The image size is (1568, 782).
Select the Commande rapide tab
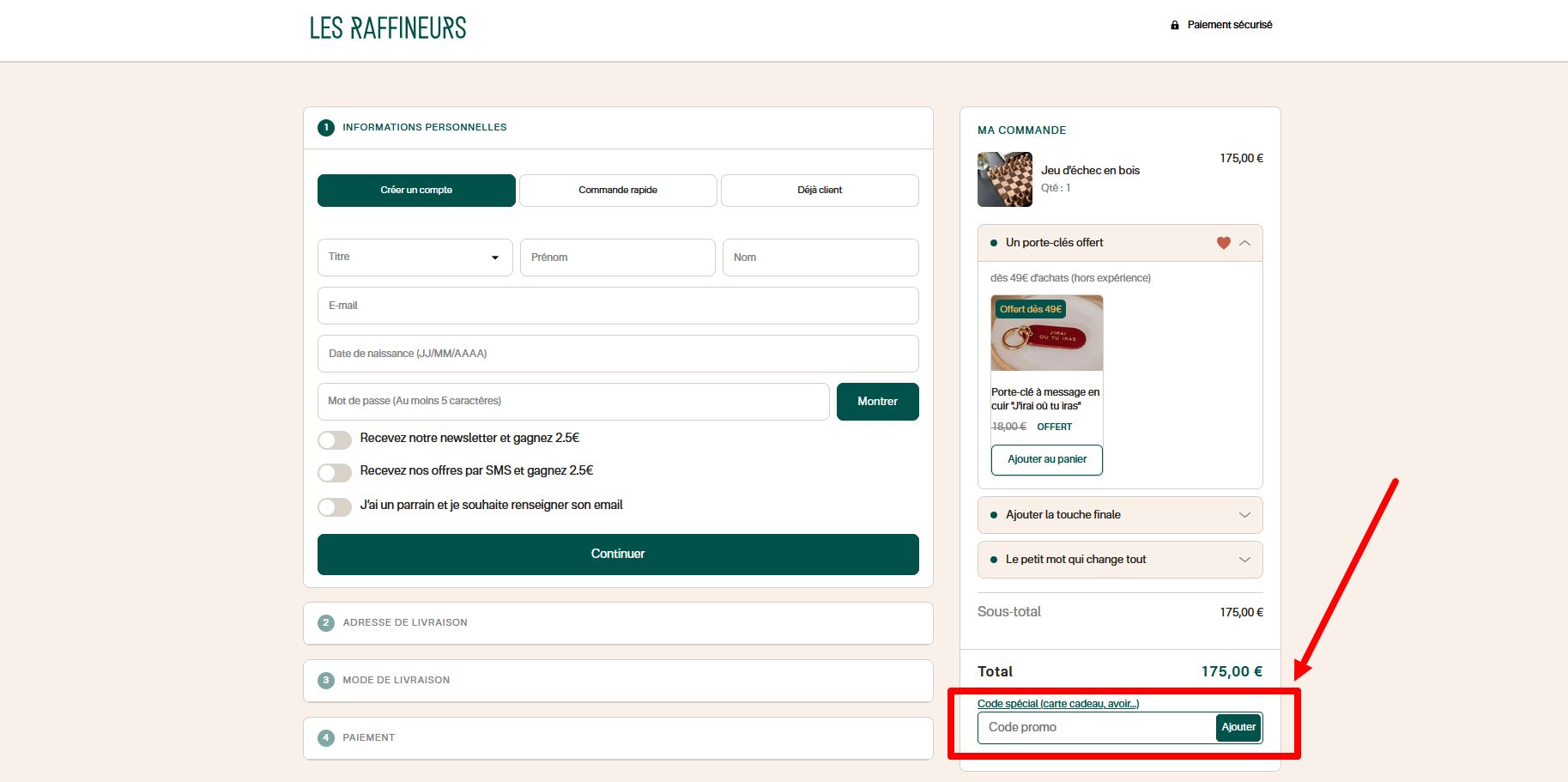click(618, 191)
